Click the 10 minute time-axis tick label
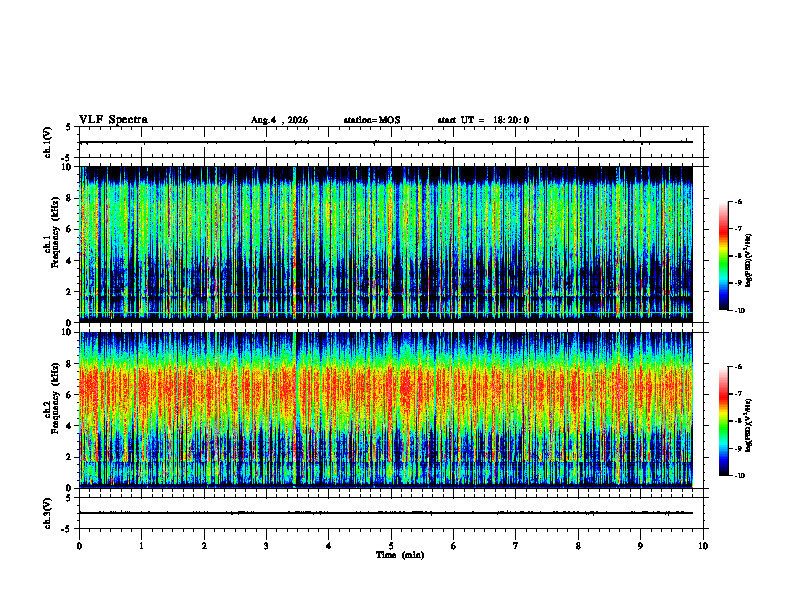792x612 pixels. pos(703,546)
